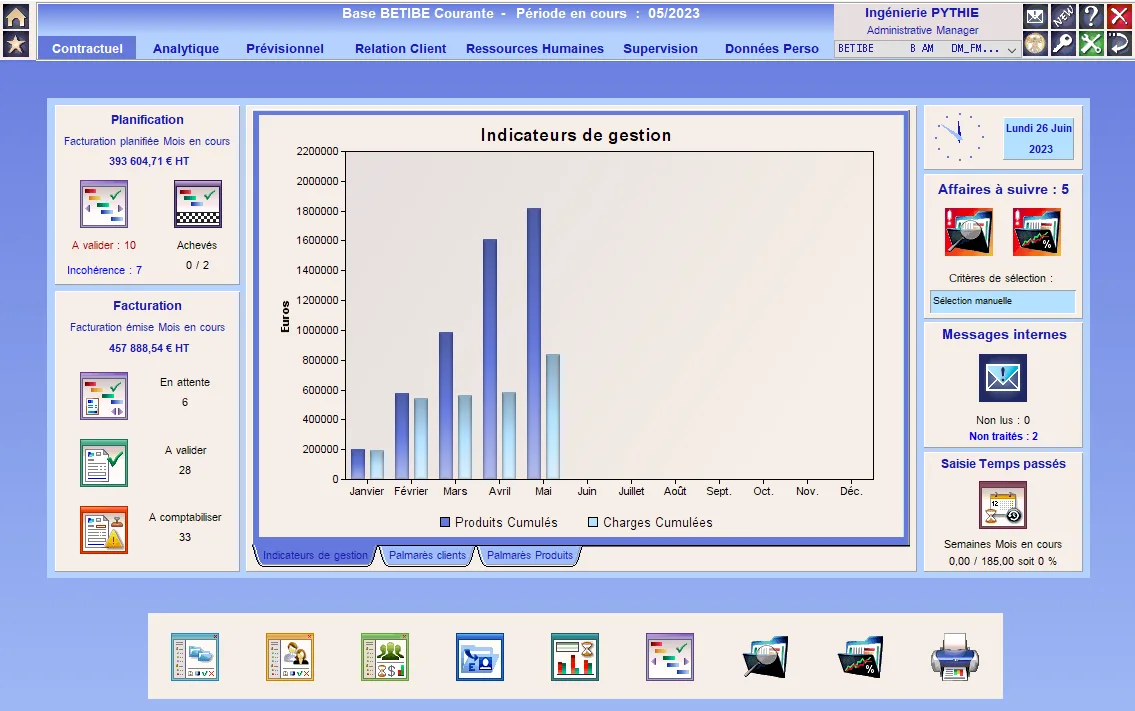Expand the BETIBE profile dropdown
Screen dimensions: 1135x711
coord(1012,49)
